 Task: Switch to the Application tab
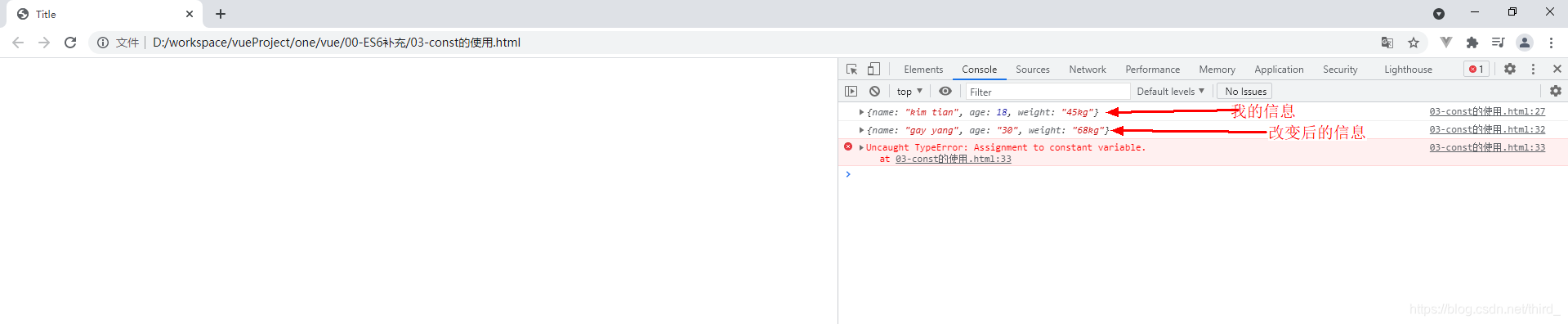pyautogui.click(x=1279, y=70)
